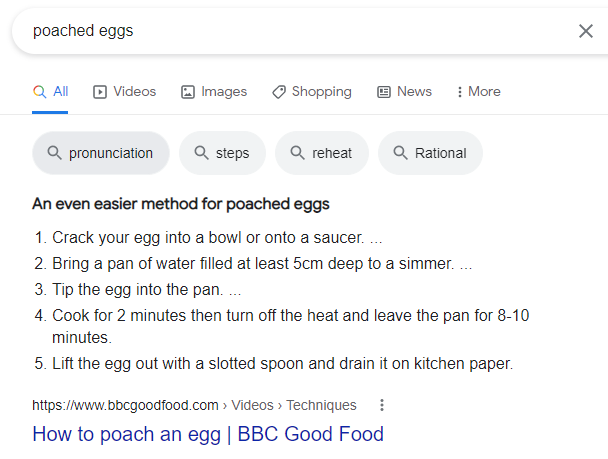Image resolution: width=608 pixels, height=459 pixels.
Task: Click the Videos play icon
Action: (x=100, y=92)
